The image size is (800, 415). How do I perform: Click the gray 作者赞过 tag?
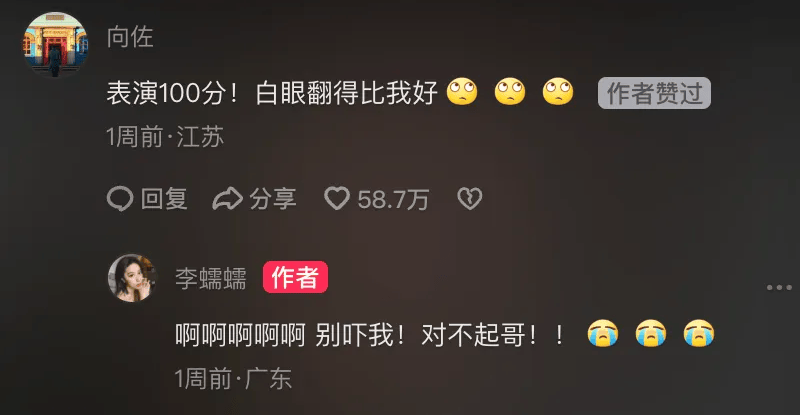click(654, 93)
